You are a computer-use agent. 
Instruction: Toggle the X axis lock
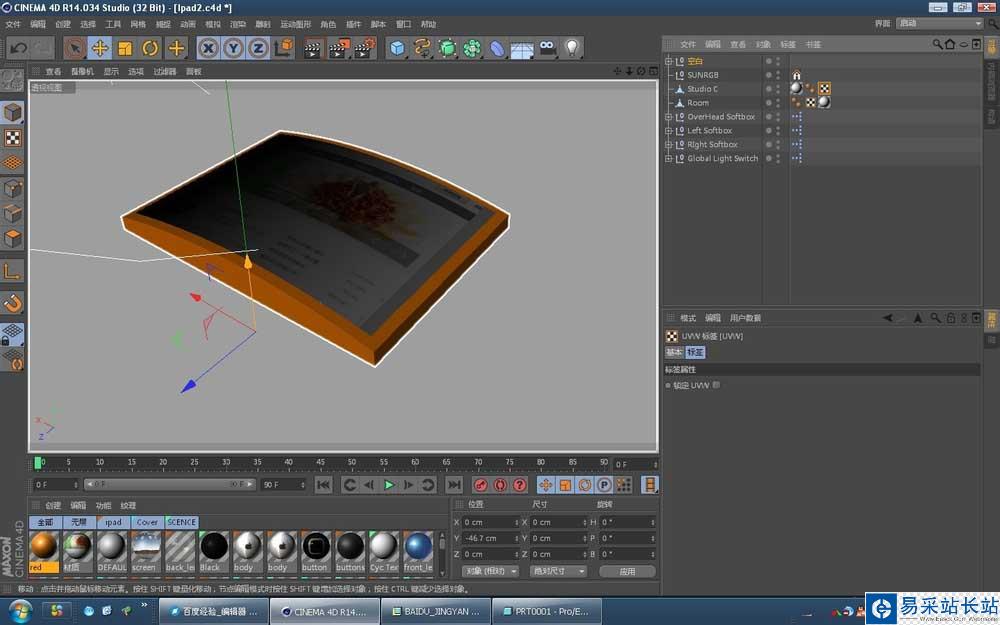208,48
